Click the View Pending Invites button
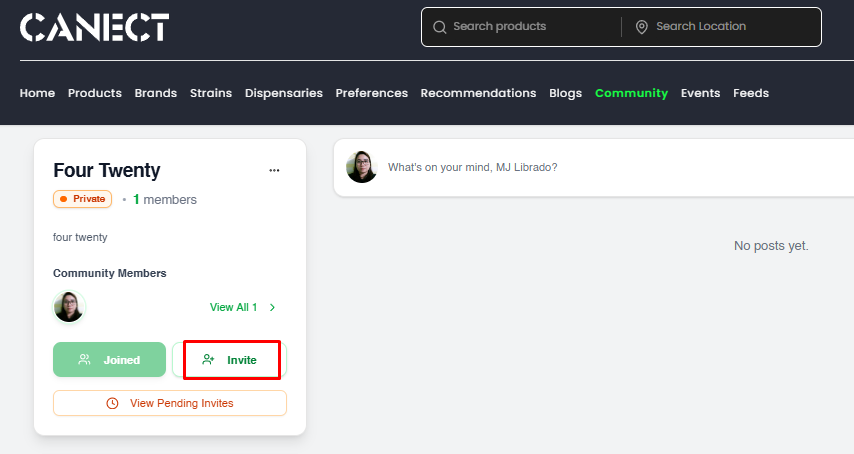 (x=170, y=403)
